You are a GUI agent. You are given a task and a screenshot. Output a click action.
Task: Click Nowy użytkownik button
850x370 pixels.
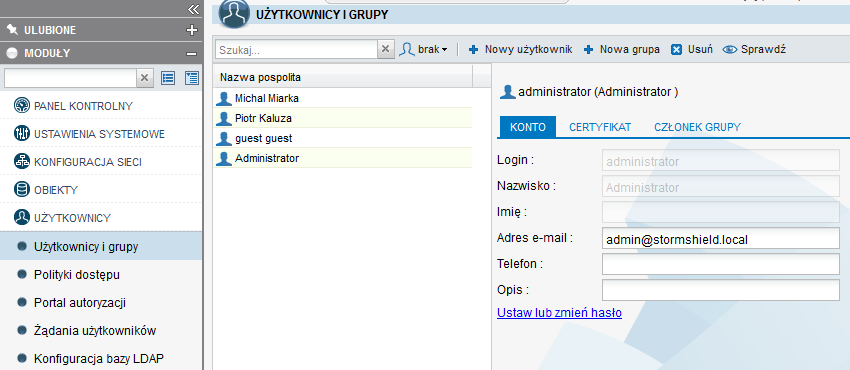[x=520, y=49]
